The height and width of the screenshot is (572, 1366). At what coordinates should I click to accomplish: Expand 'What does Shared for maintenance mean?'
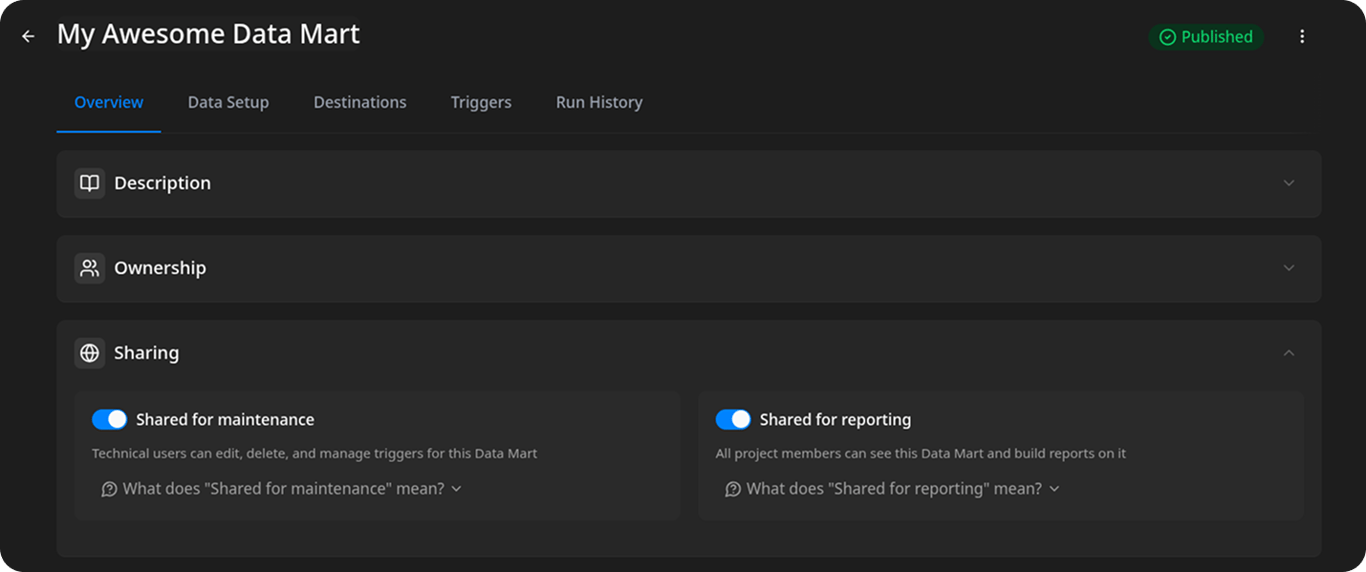coord(283,489)
